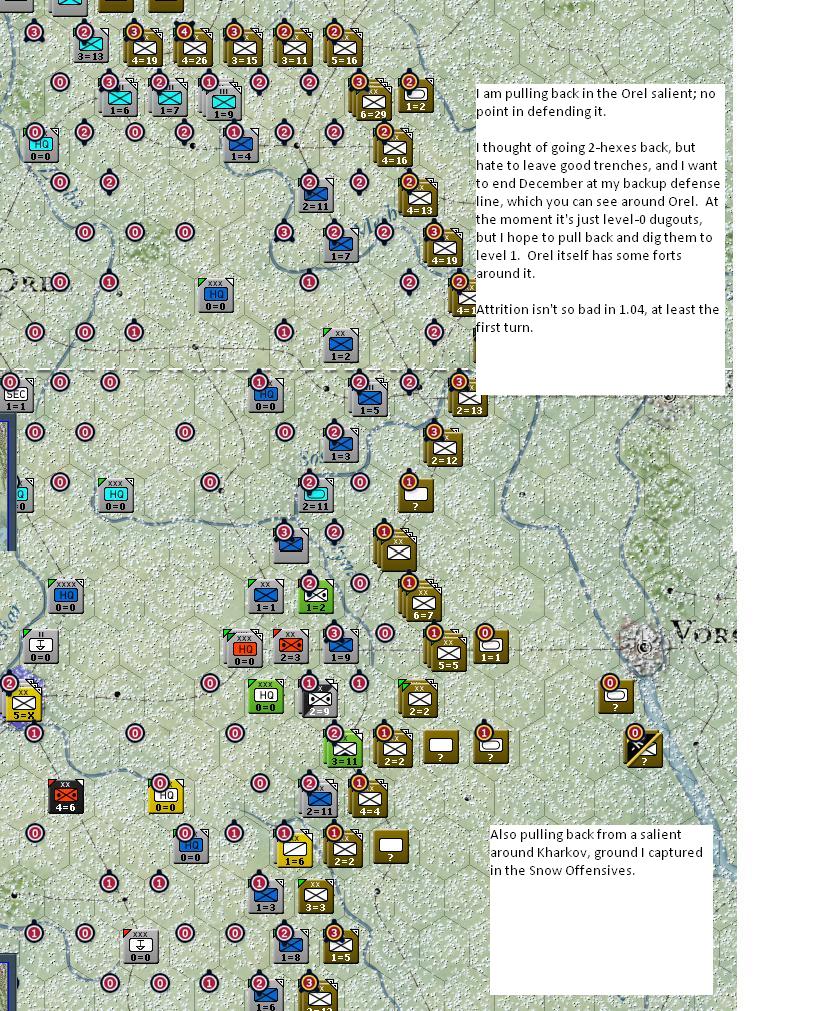Pick the blue German counter labeled 1=4
Screen dimensions: 816x1011
[x=241, y=145]
